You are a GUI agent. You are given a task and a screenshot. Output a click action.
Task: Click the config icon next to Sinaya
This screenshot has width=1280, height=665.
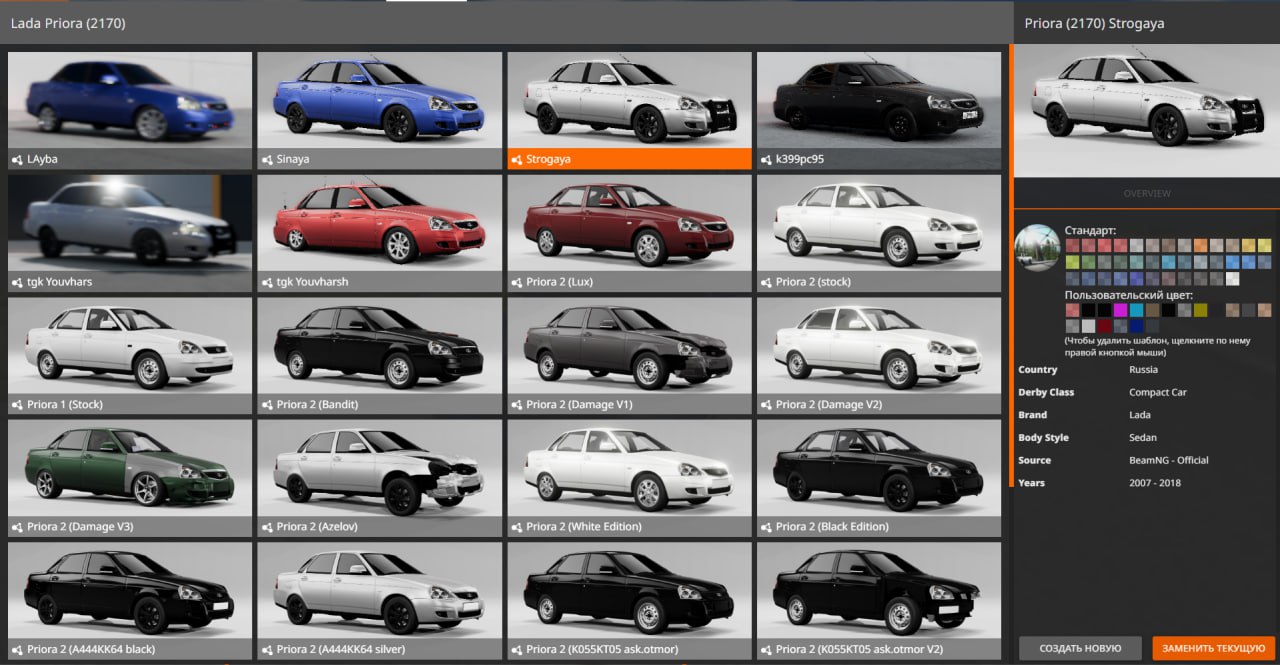point(267,160)
